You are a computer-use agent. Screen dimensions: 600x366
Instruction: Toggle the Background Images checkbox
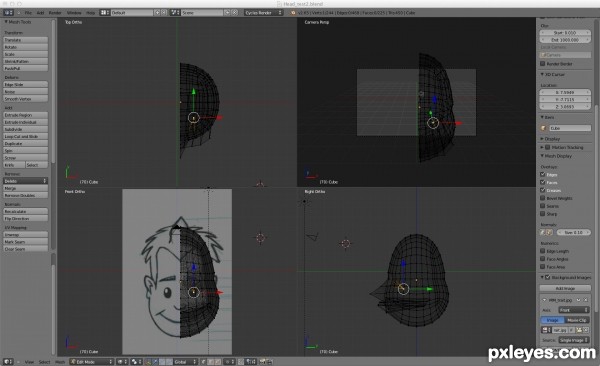(x=548, y=277)
